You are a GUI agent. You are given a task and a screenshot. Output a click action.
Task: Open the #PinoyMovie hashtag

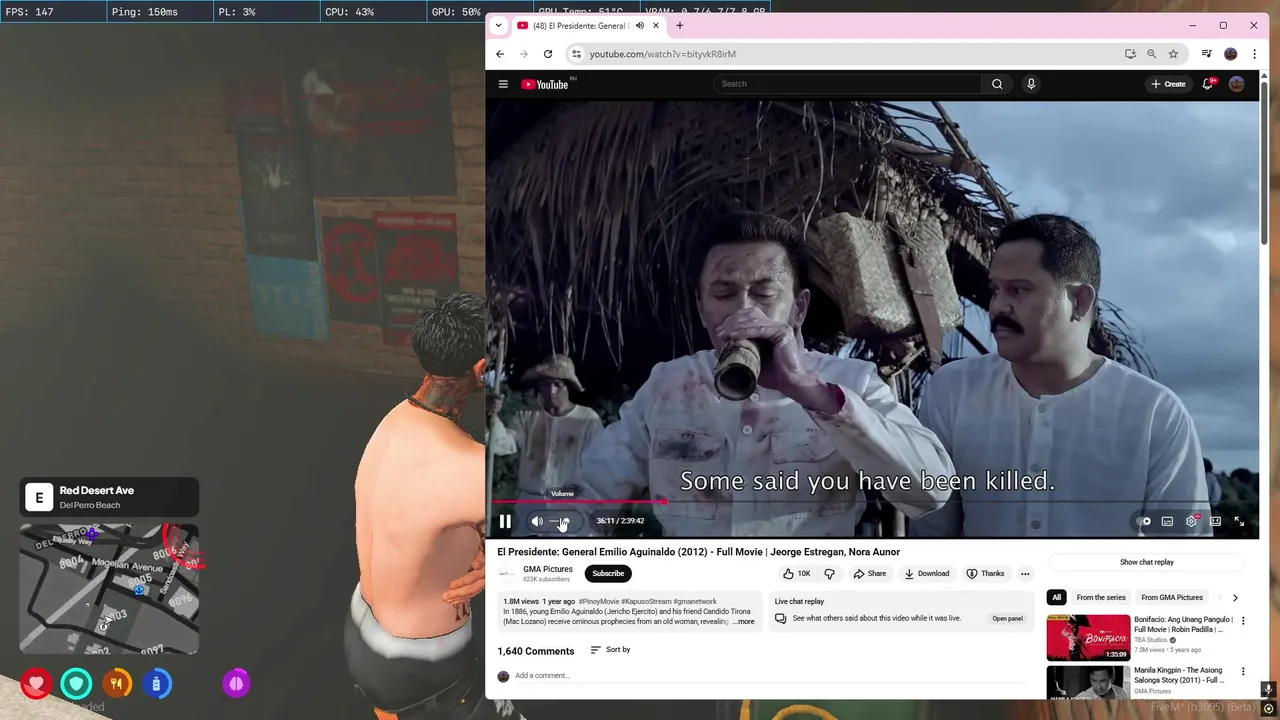point(598,602)
